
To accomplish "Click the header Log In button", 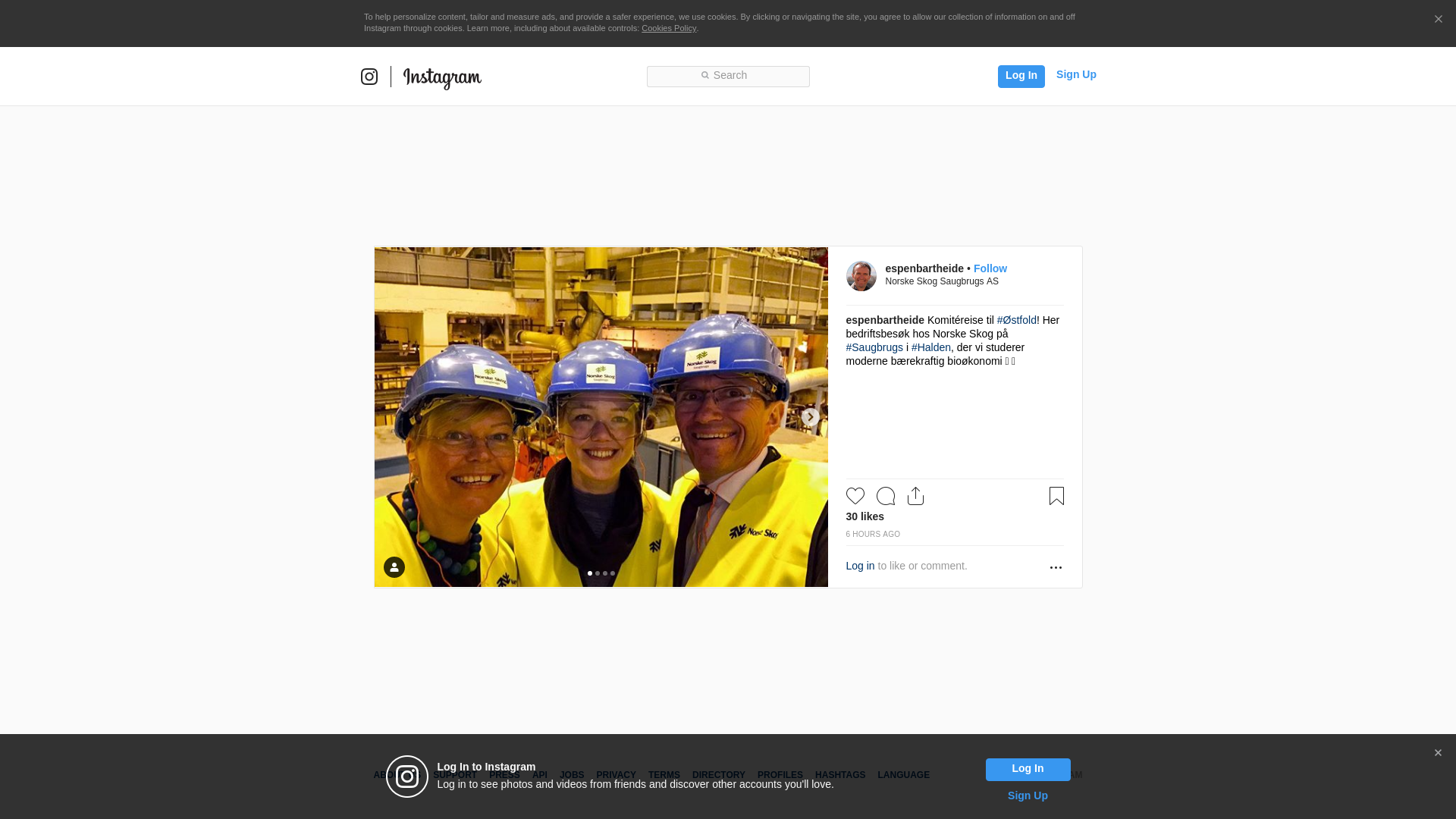I will pos(1021,76).
